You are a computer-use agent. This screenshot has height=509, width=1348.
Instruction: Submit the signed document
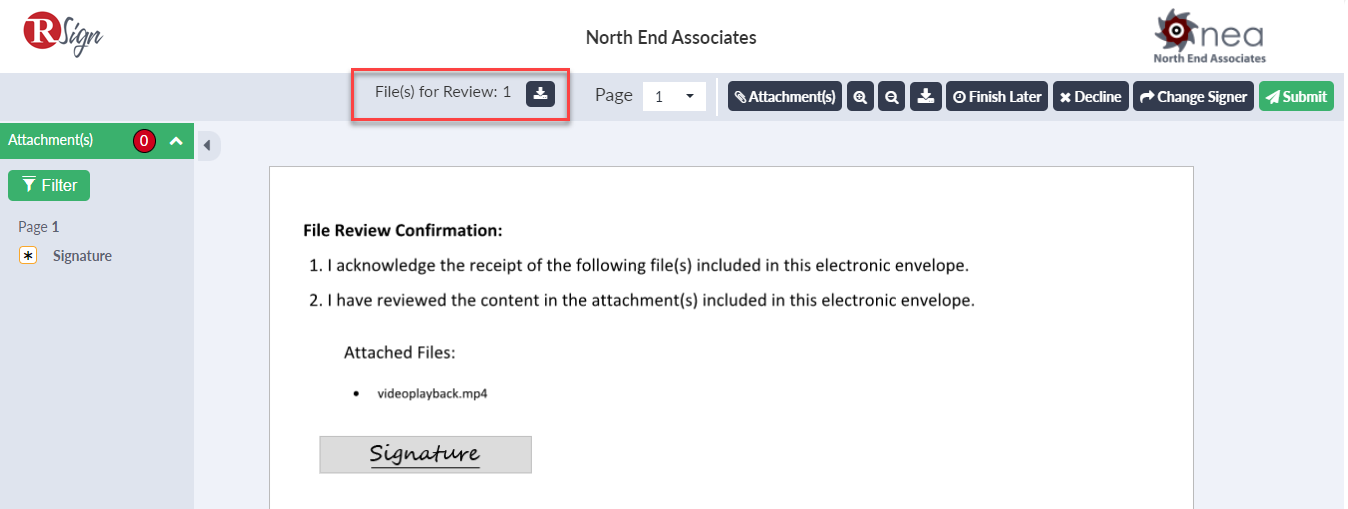click(x=1296, y=97)
